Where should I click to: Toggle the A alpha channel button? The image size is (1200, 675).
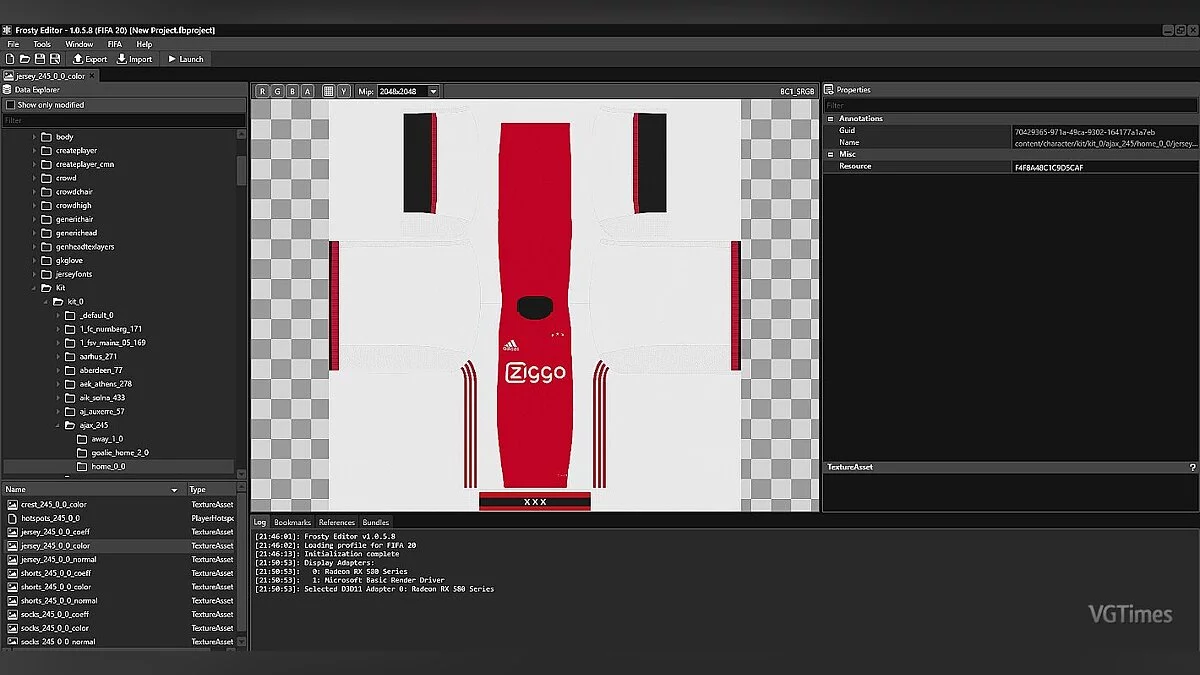point(307,91)
